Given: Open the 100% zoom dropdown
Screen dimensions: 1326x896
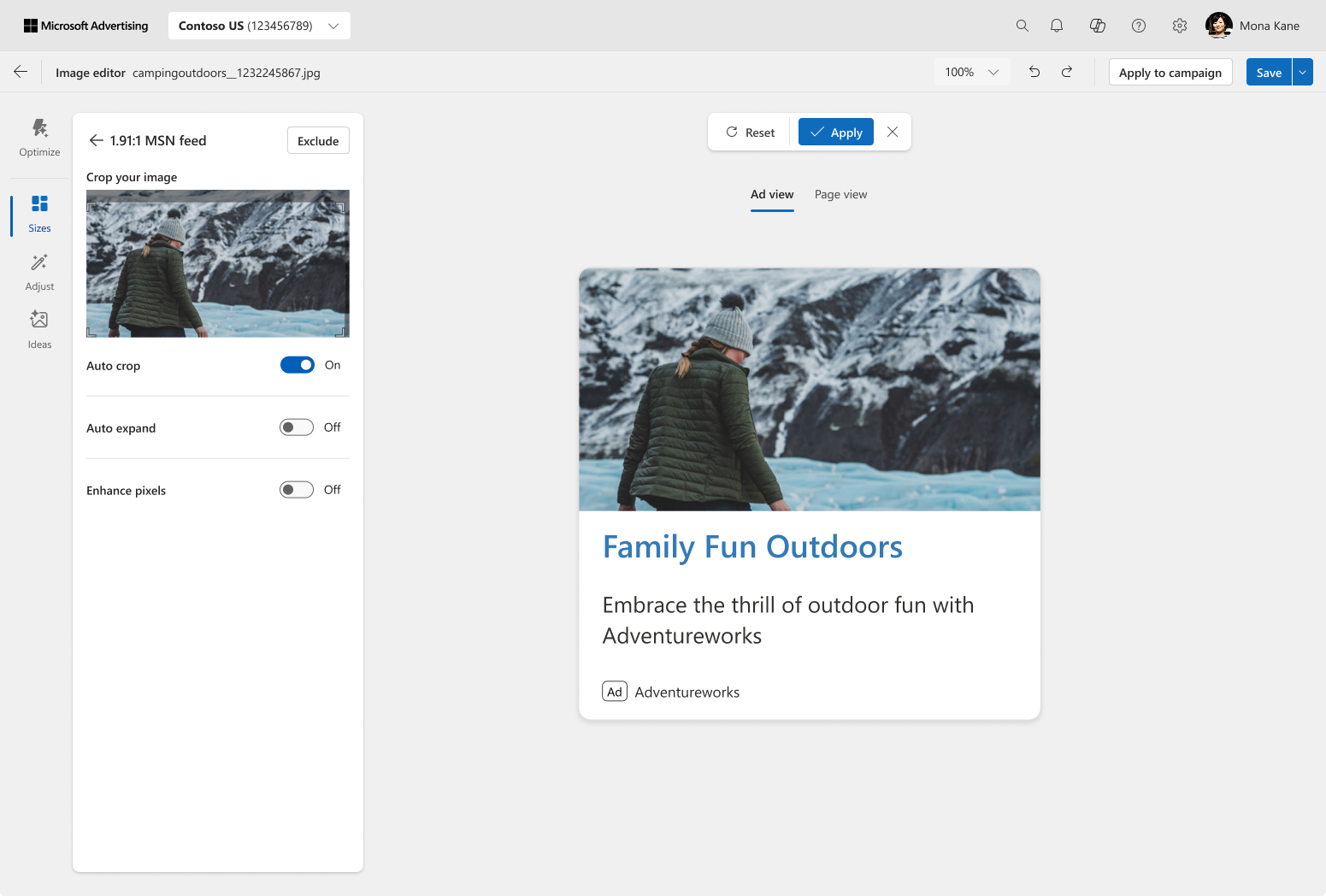Looking at the screenshot, I should [x=972, y=72].
